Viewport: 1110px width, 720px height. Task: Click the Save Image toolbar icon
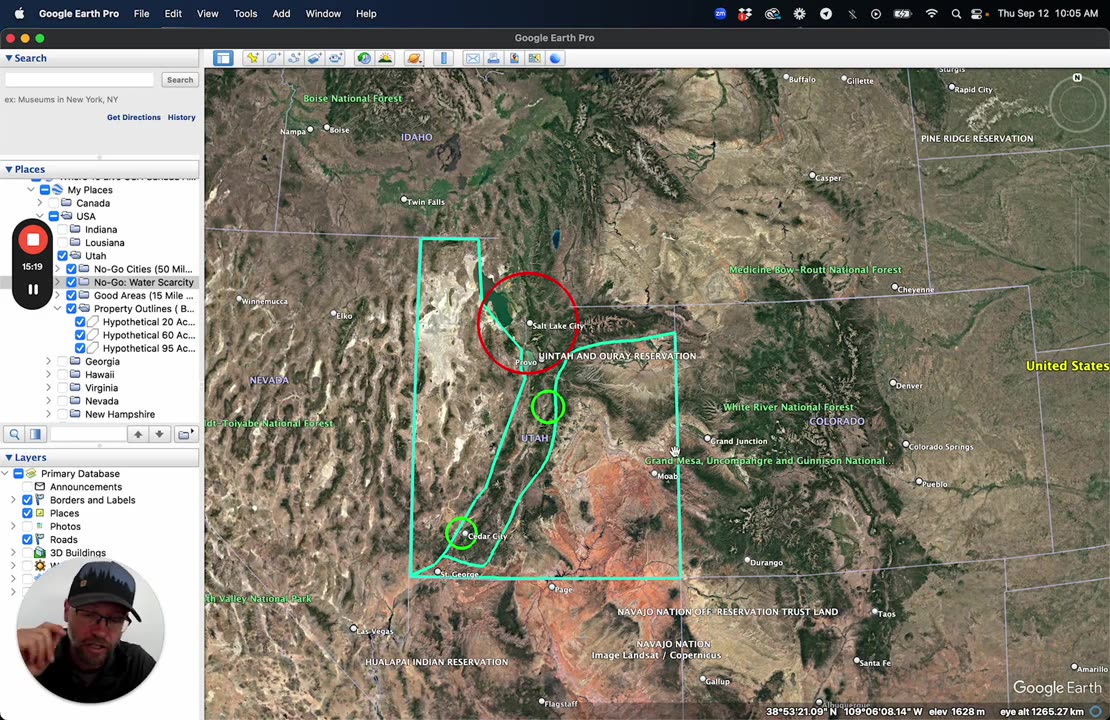pos(514,58)
